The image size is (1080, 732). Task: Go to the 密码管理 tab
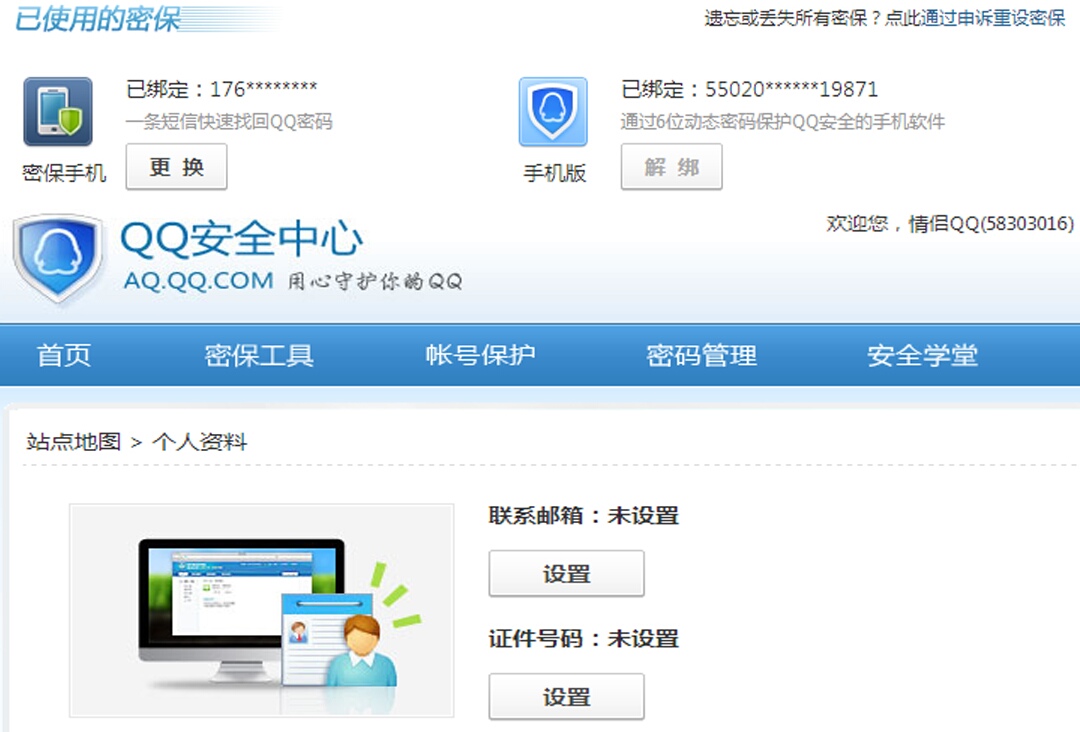click(x=701, y=355)
